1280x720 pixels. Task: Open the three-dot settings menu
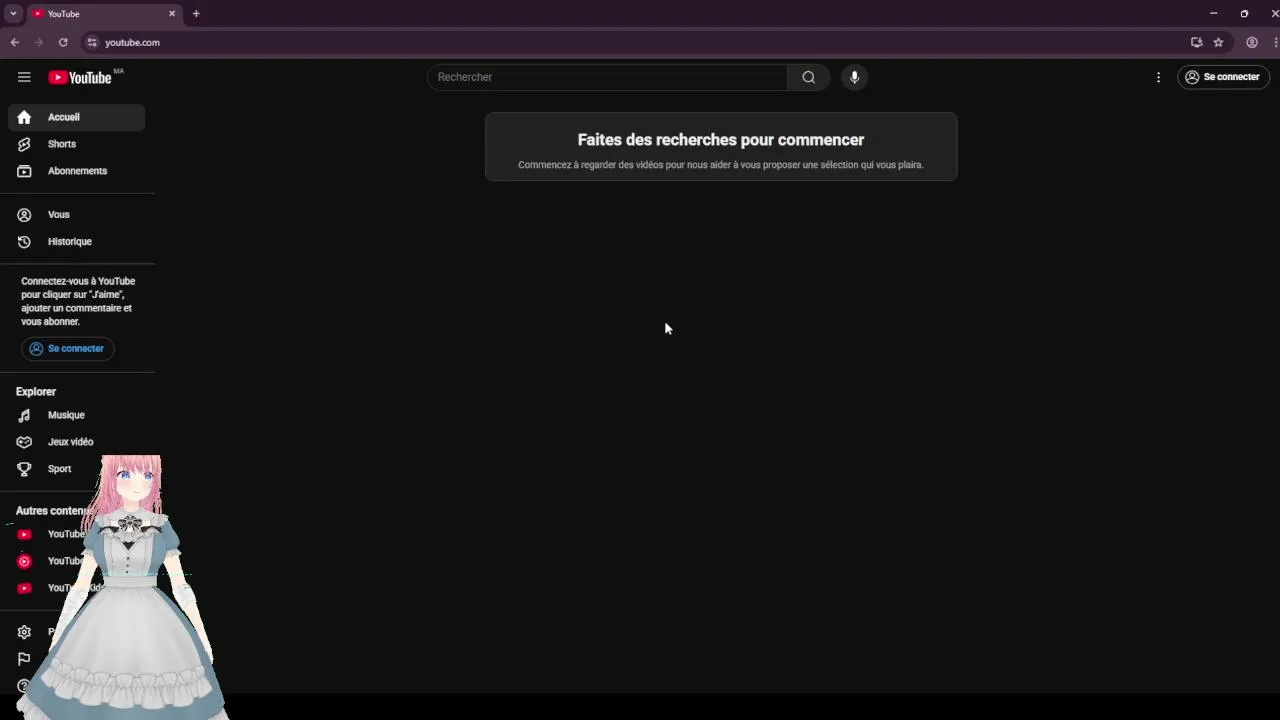1158,77
